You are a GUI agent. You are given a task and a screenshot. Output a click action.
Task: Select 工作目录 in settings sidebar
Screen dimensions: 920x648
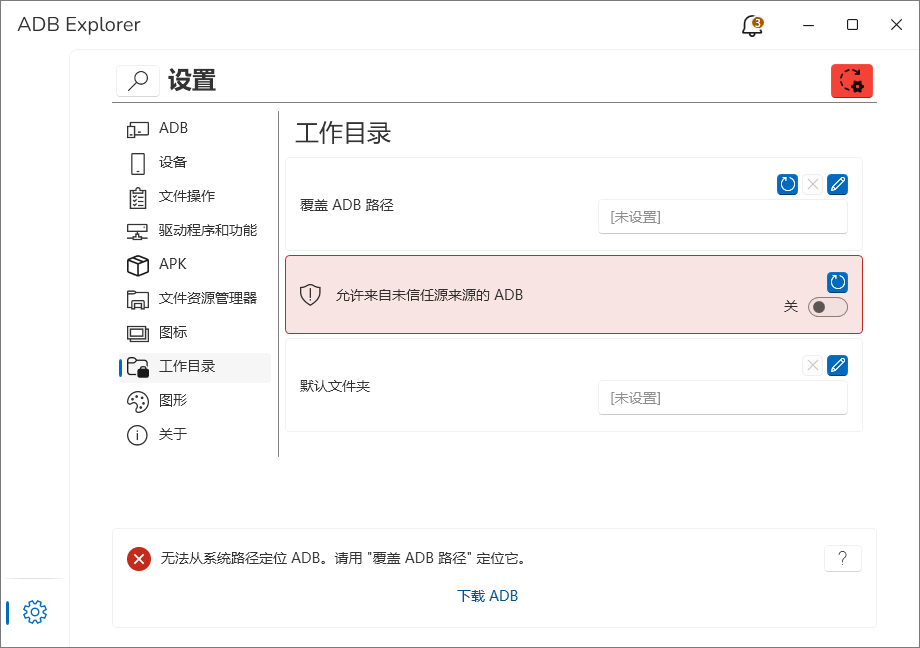point(195,367)
